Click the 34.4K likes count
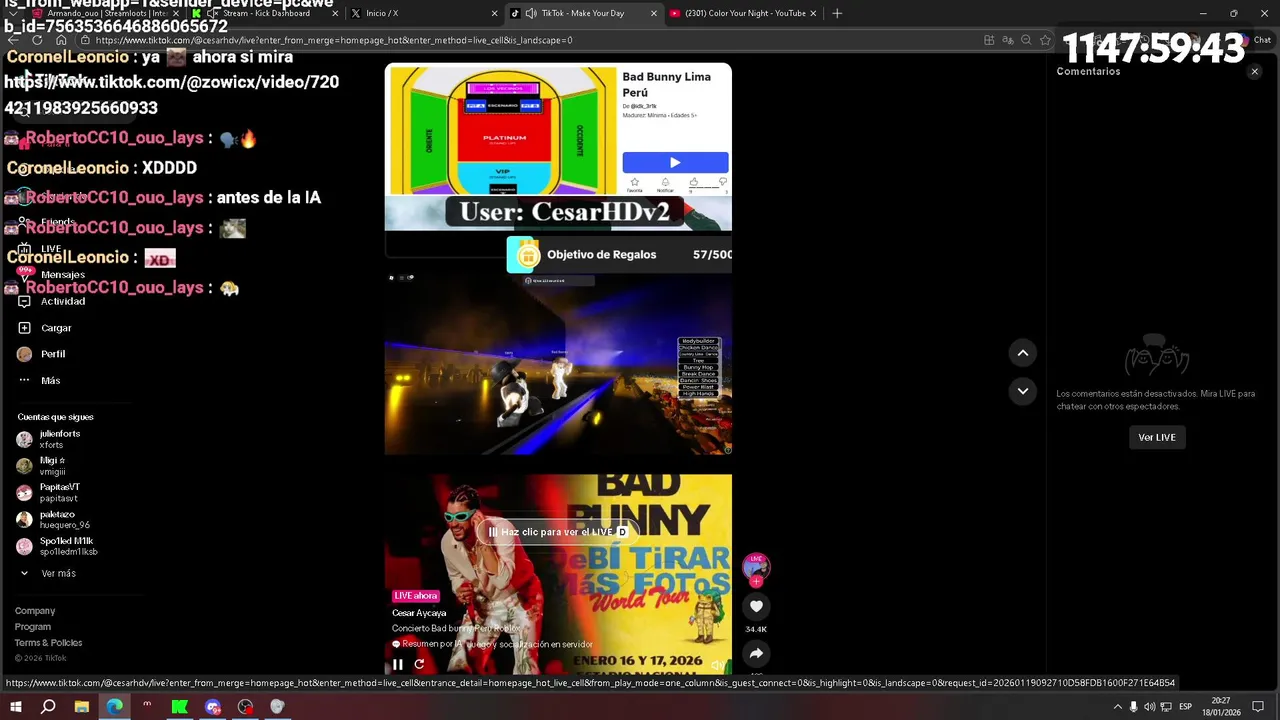Image resolution: width=1280 pixels, height=720 pixels. point(756,629)
